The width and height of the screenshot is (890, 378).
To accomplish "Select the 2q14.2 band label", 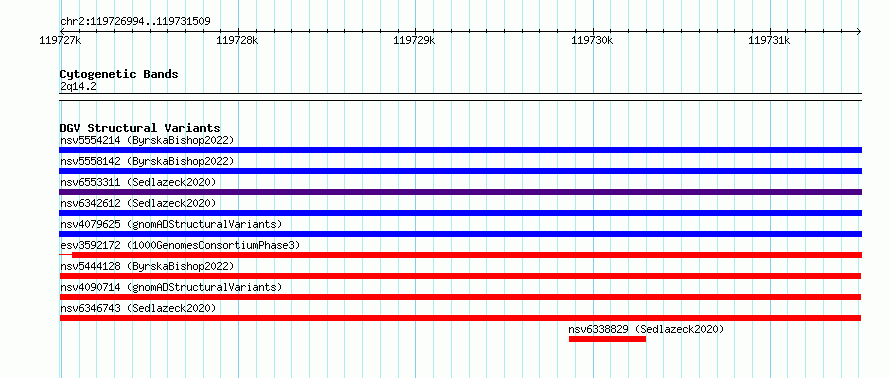I will pyautogui.click(x=78, y=86).
